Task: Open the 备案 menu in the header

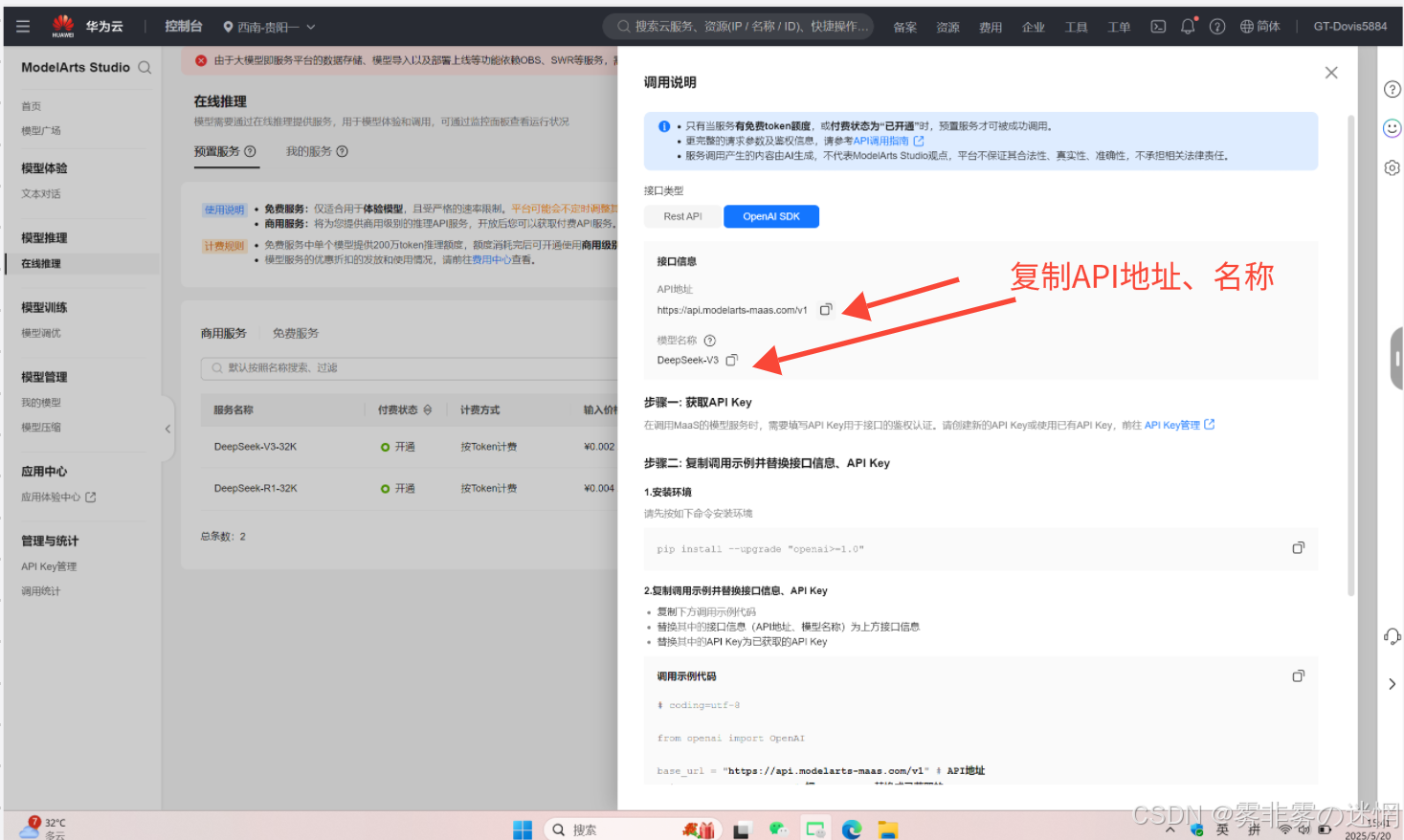Action: [x=905, y=27]
